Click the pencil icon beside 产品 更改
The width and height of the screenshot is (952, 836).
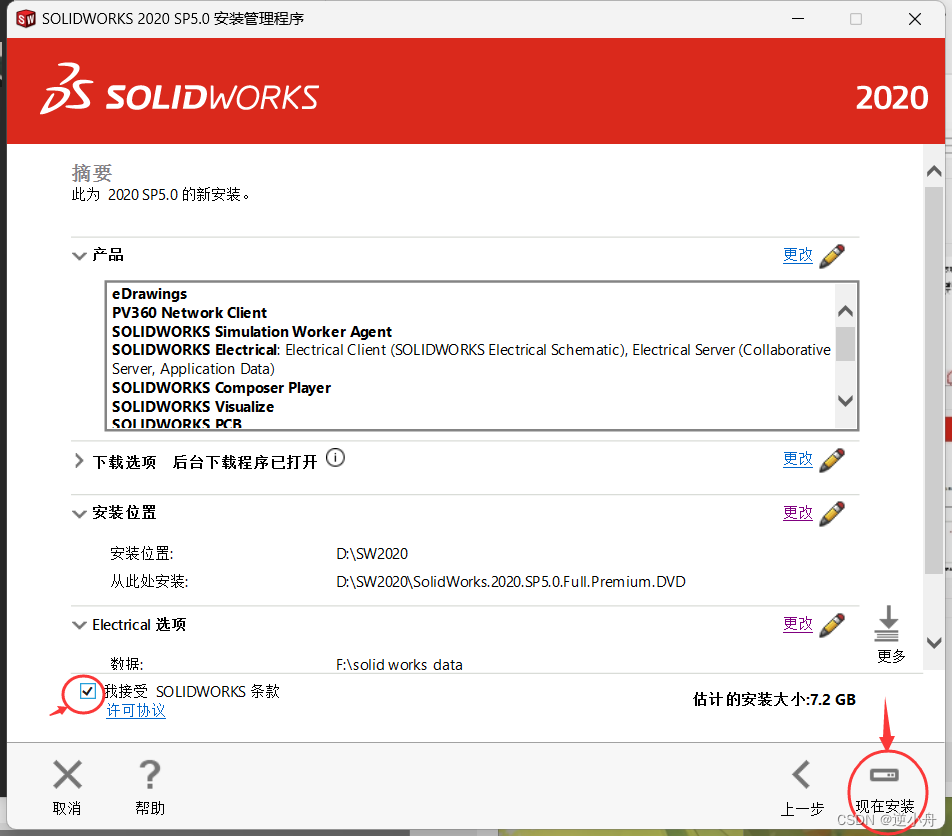coord(832,256)
